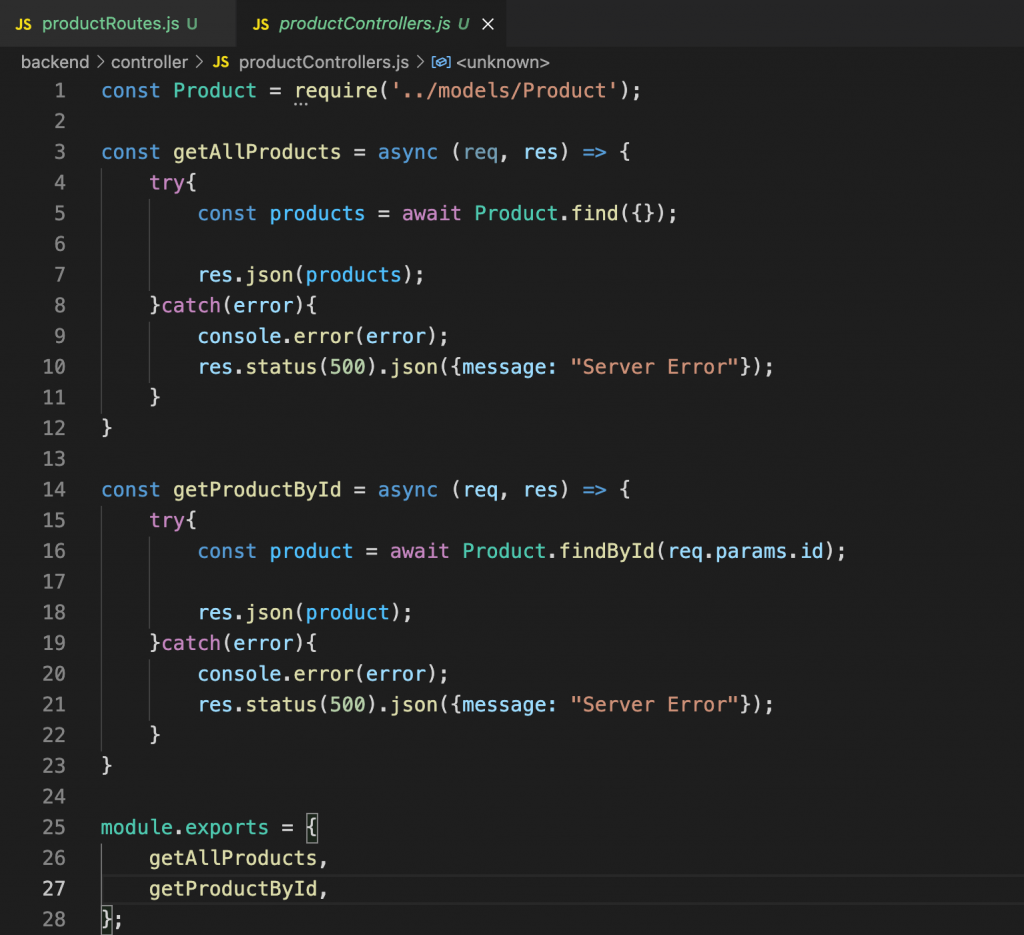Click the await keyword on line 16
This screenshot has width=1024, height=935.
(419, 551)
